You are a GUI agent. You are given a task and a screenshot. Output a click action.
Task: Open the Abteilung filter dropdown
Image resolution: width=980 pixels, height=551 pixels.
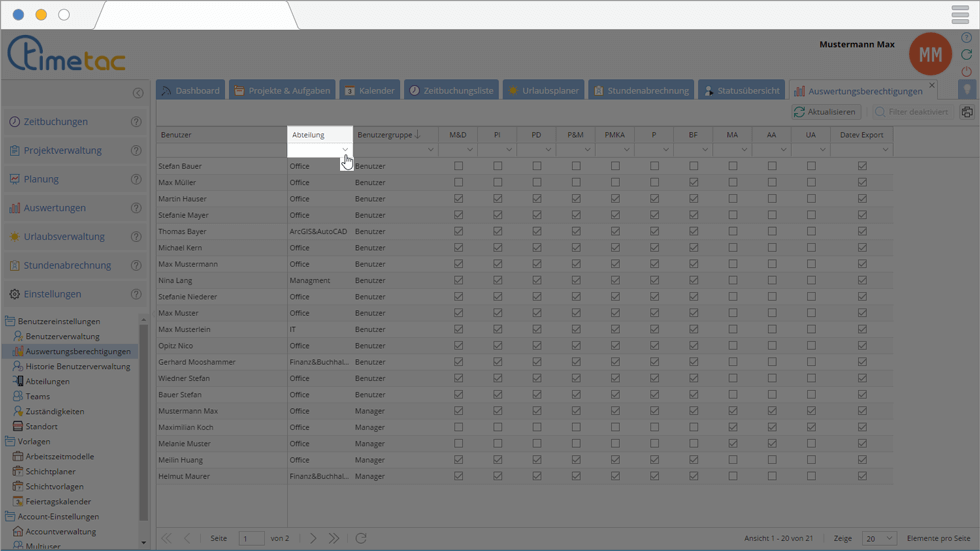point(345,150)
